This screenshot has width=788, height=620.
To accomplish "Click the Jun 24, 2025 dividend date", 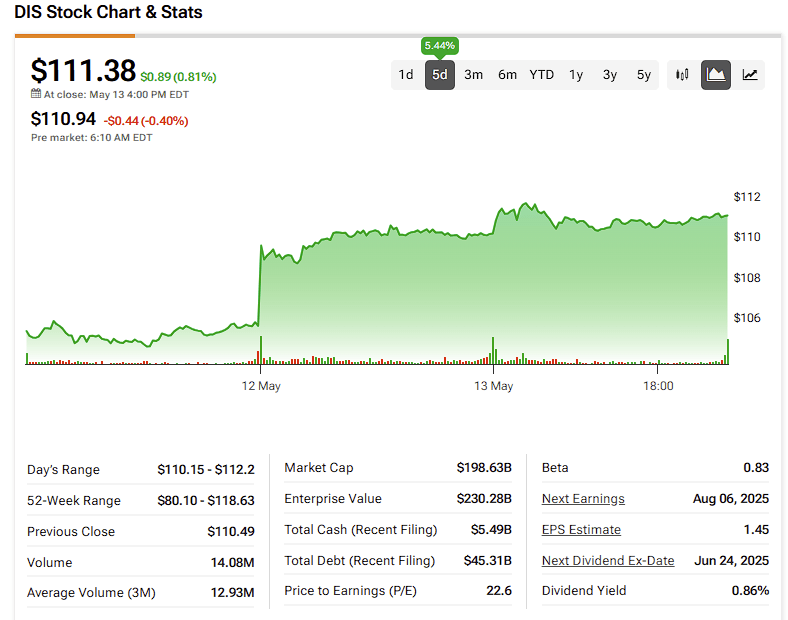I will point(731,561).
